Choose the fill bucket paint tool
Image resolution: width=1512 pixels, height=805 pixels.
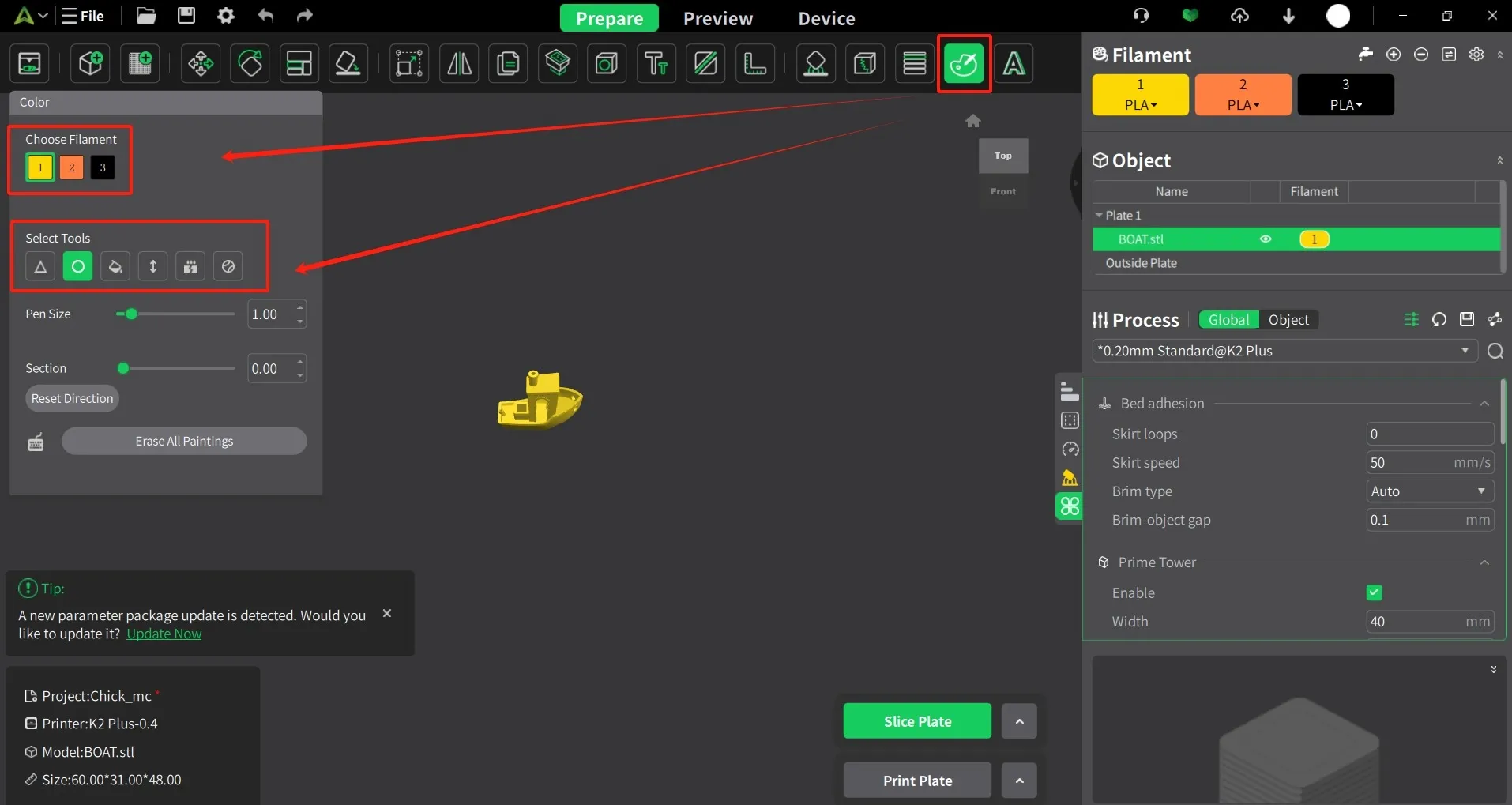click(x=115, y=267)
